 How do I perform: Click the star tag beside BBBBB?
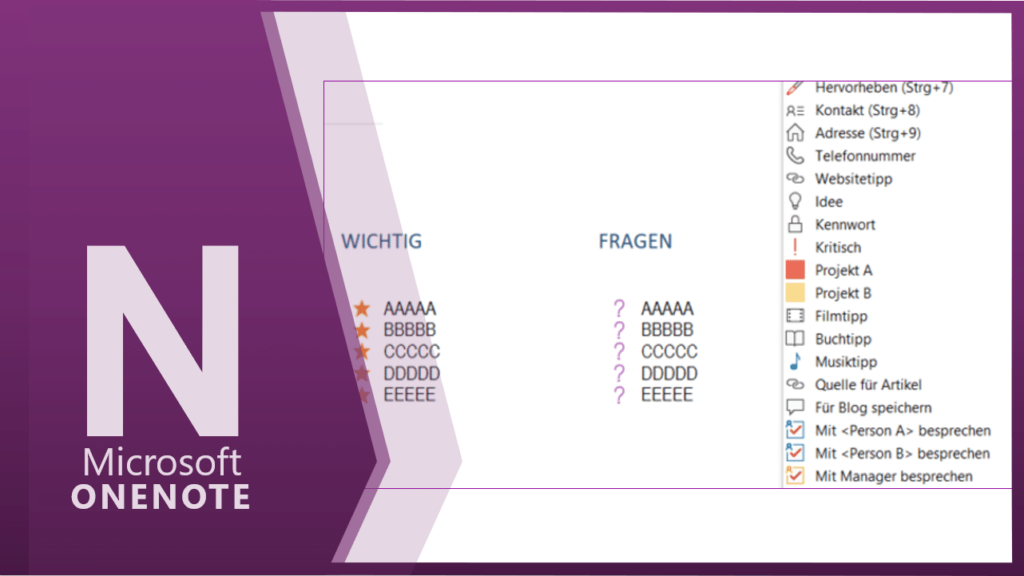[362, 330]
